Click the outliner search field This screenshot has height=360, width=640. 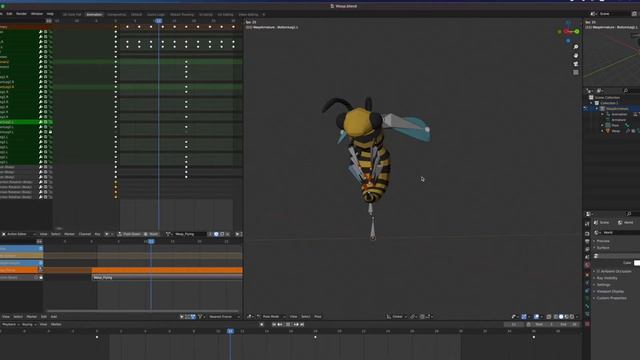631,91
